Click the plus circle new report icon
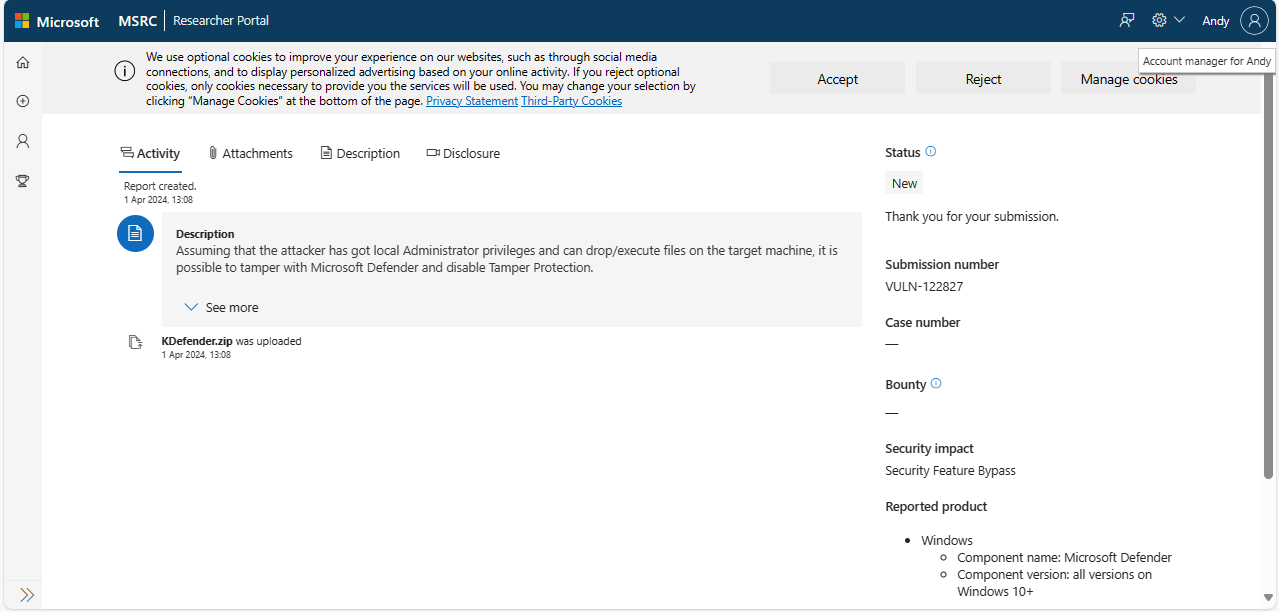1279x612 pixels. pyautogui.click(x=23, y=101)
